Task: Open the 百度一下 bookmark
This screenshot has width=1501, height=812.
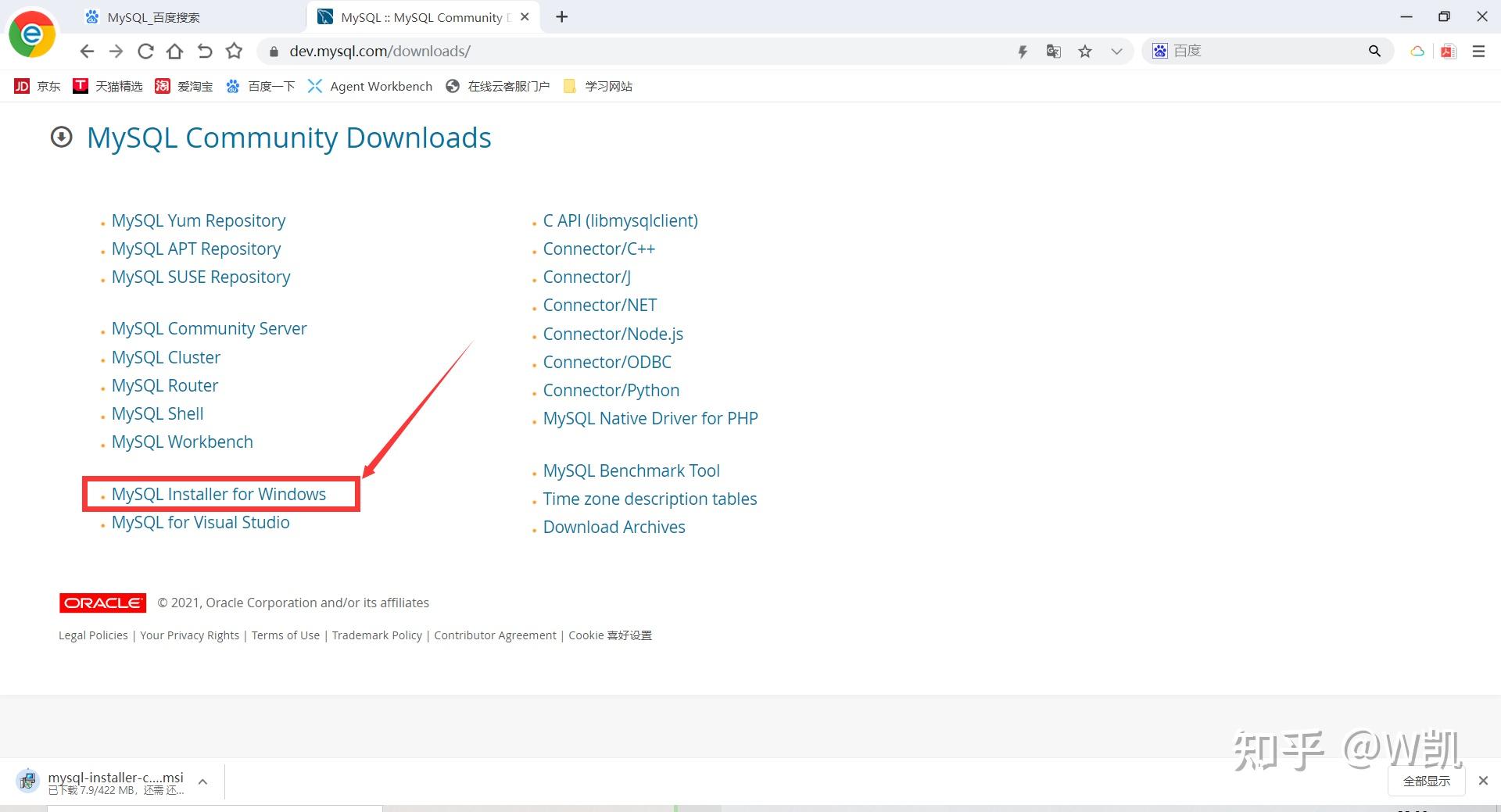Action: click(x=260, y=86)
